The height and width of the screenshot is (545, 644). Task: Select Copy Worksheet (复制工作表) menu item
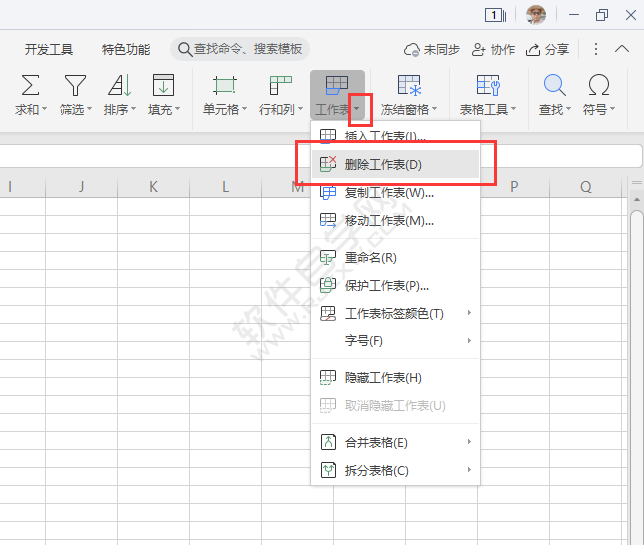click(x=396, y=192)
